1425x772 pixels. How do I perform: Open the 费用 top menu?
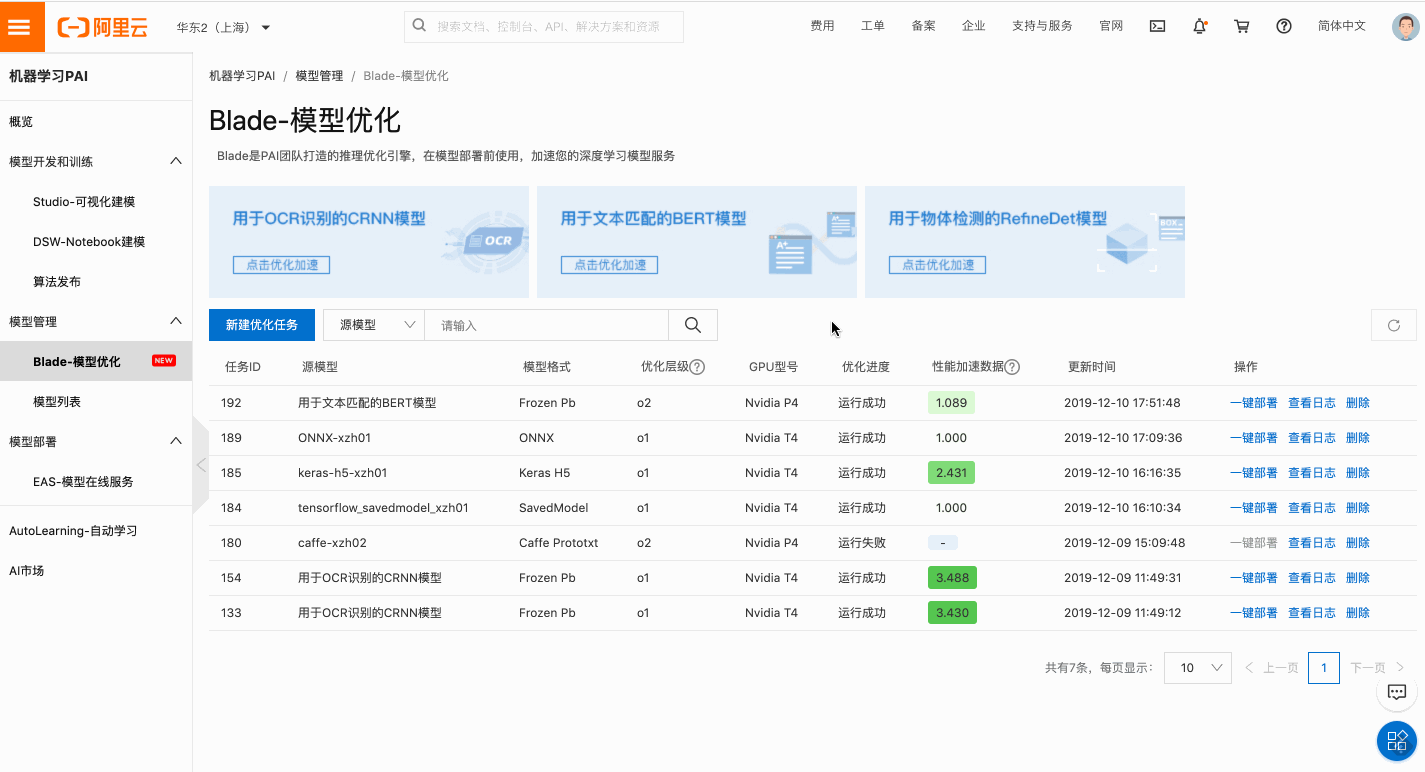pos(822,26)
